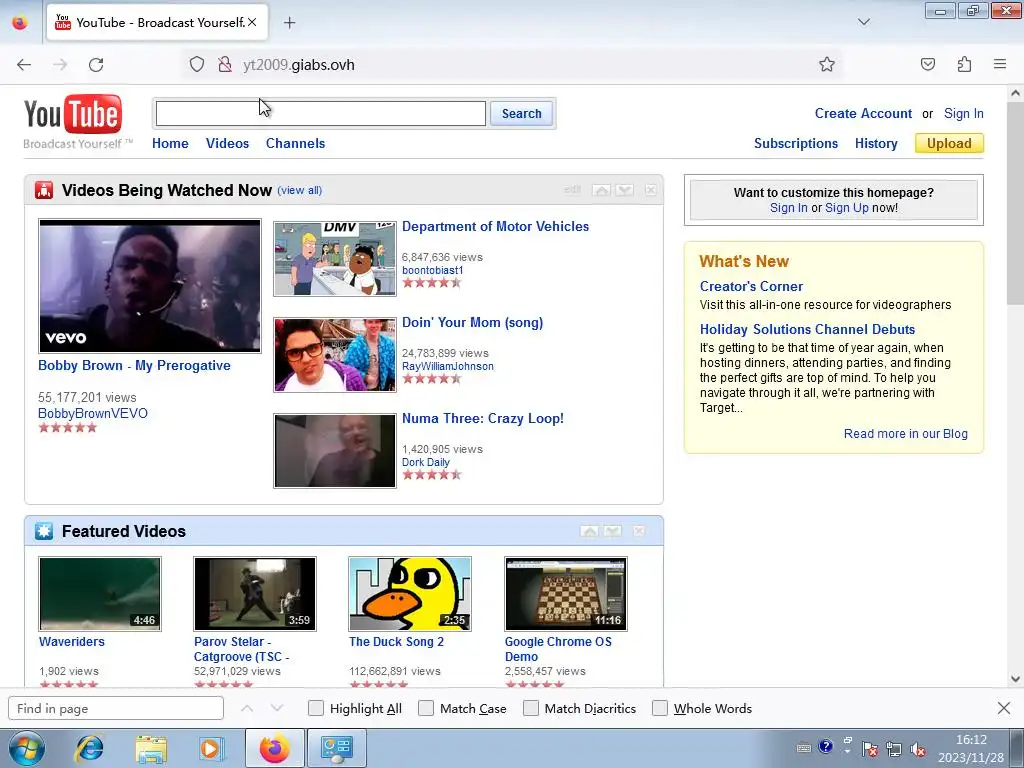Close the Featured Videos module
Screen dimensions: 1024x768
pyautogui.click(x=639, y=531)
